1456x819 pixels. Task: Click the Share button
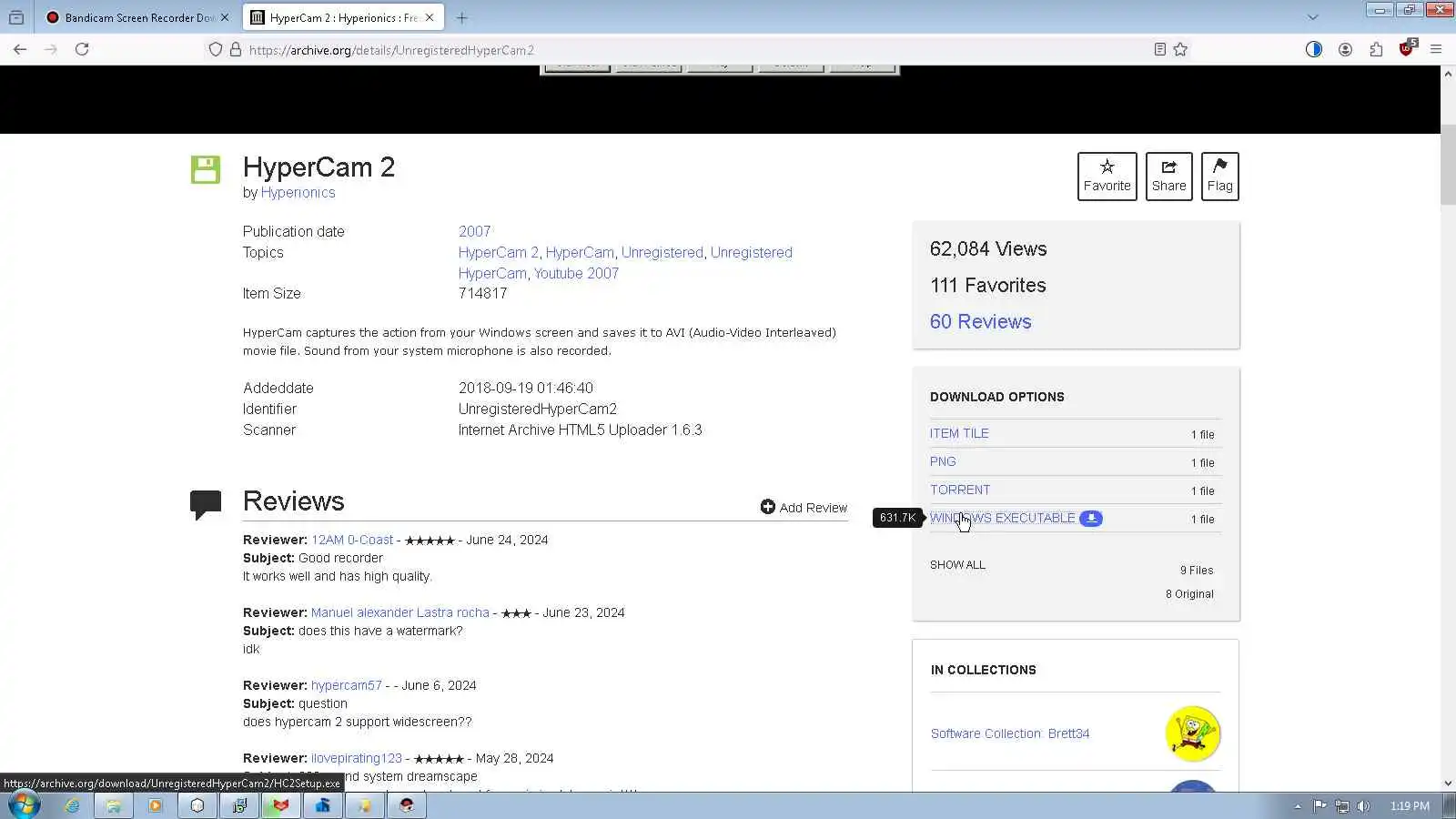(1169, 177)
